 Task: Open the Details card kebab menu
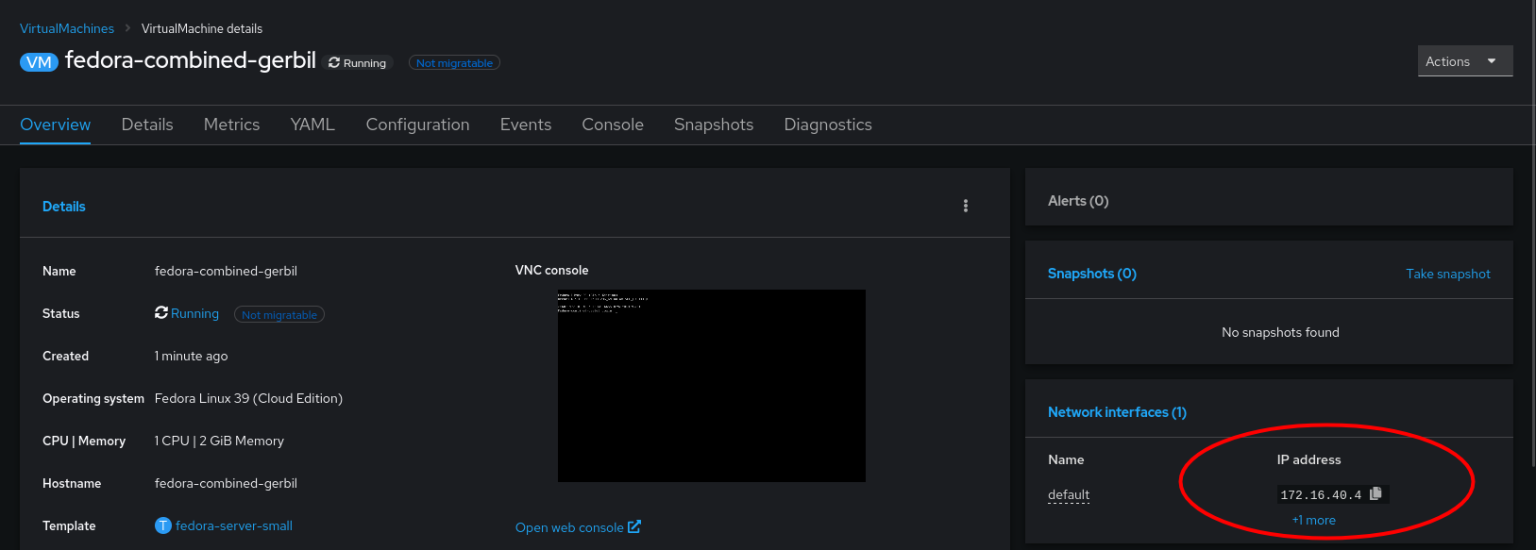965,206
